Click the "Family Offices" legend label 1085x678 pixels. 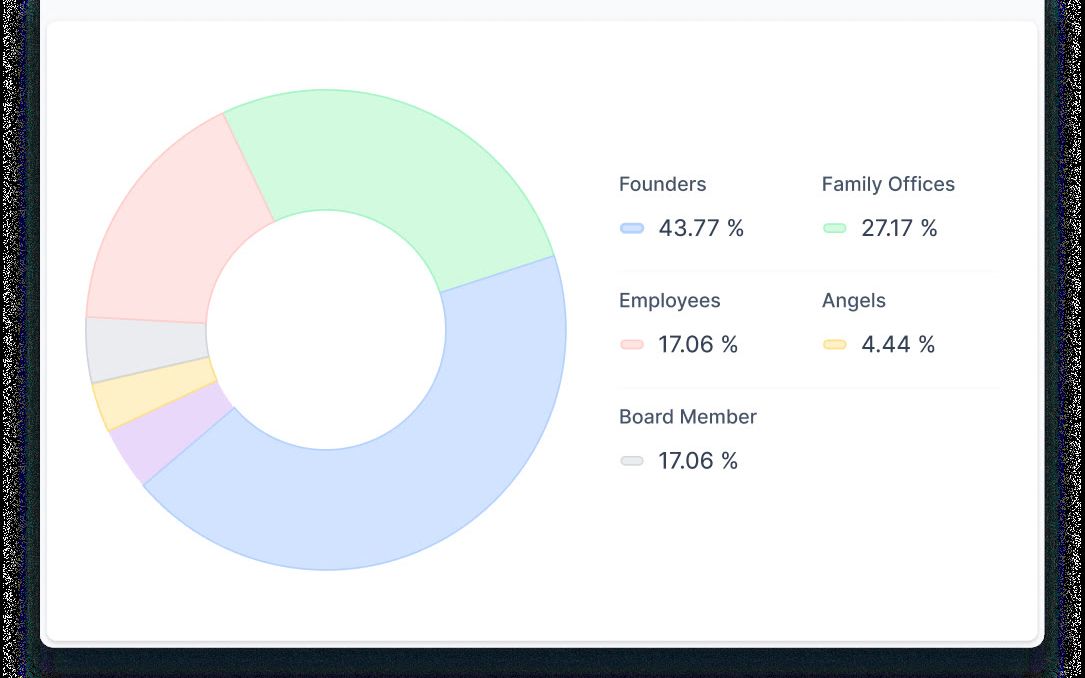[x=888, y=184]
